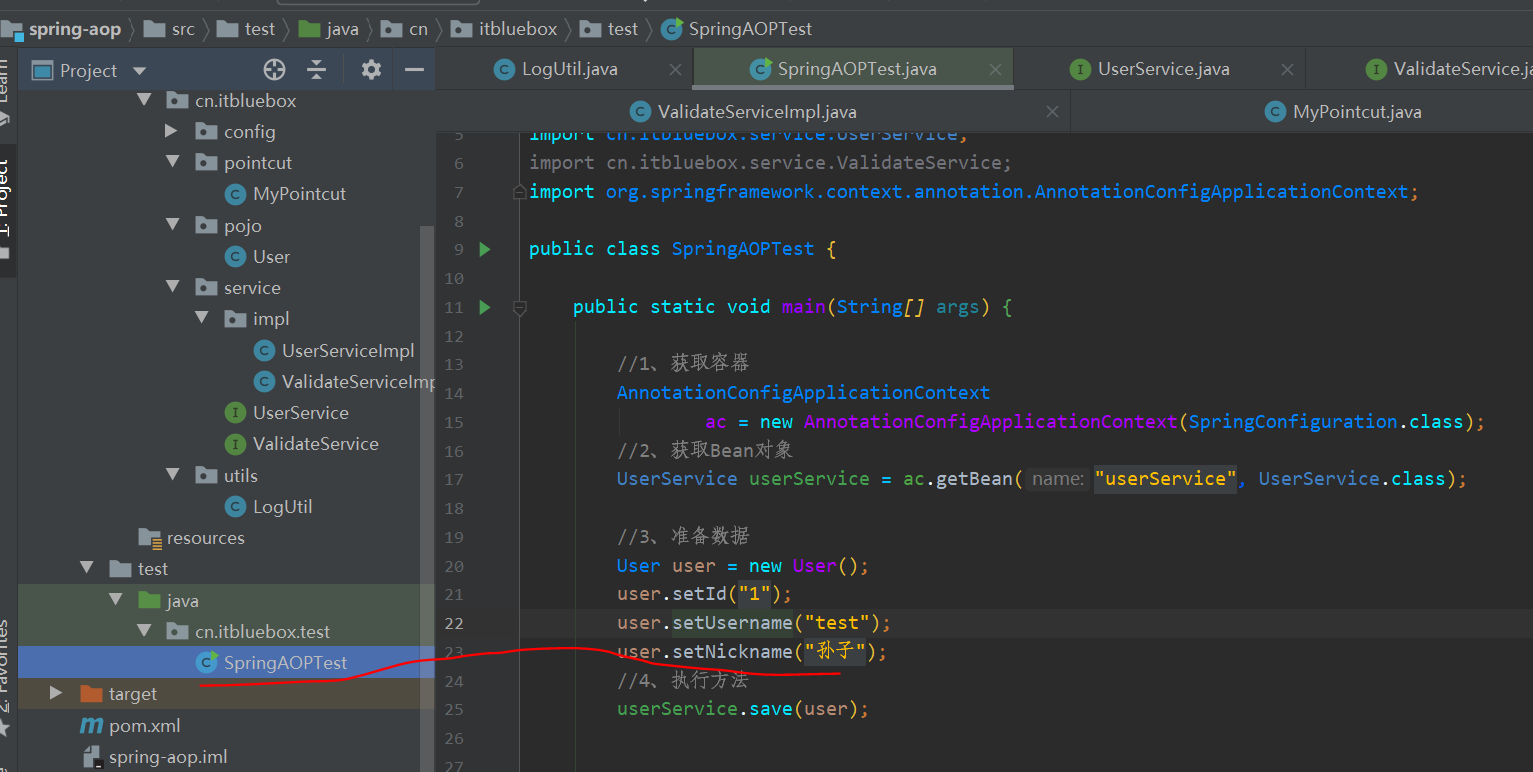Open ValidateServiceImpl class in tree

(358, 382)
